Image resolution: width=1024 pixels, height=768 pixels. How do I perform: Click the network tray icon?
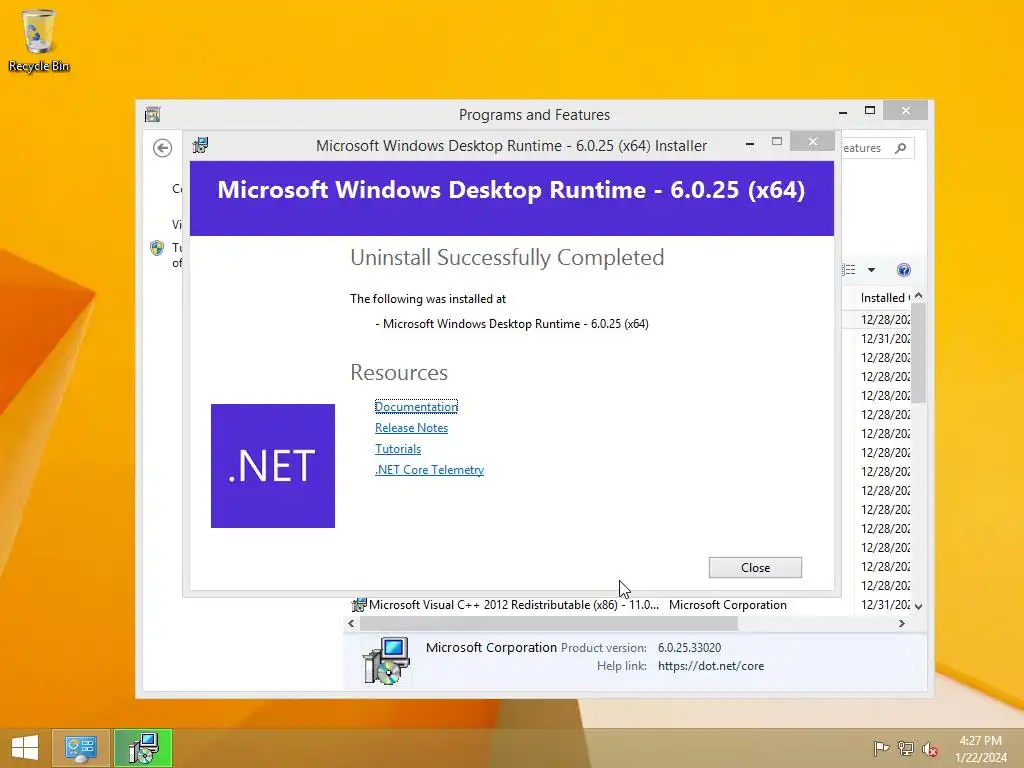905,748
